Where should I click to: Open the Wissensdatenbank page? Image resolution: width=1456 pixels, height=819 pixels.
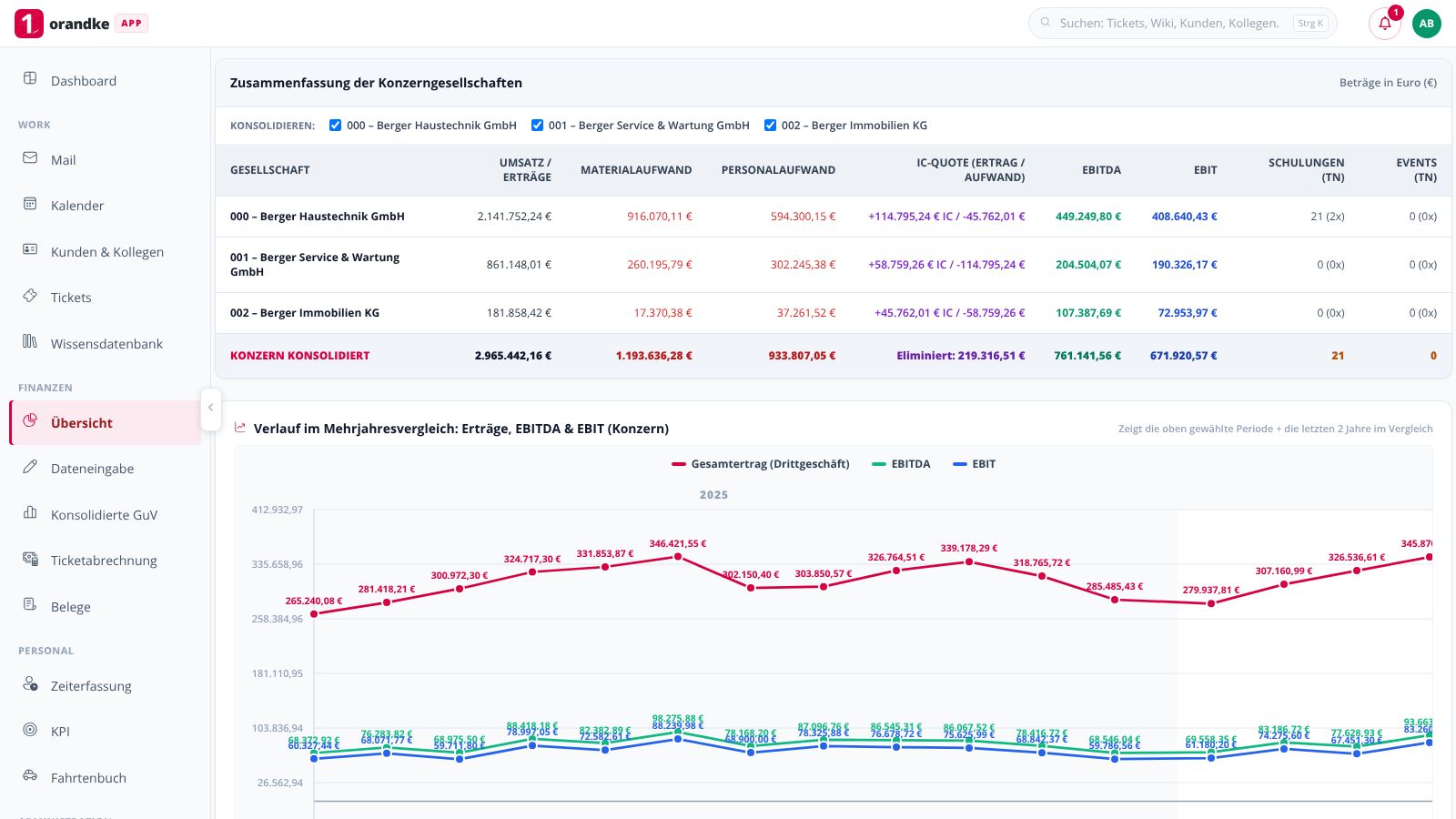tap(106, 344)
